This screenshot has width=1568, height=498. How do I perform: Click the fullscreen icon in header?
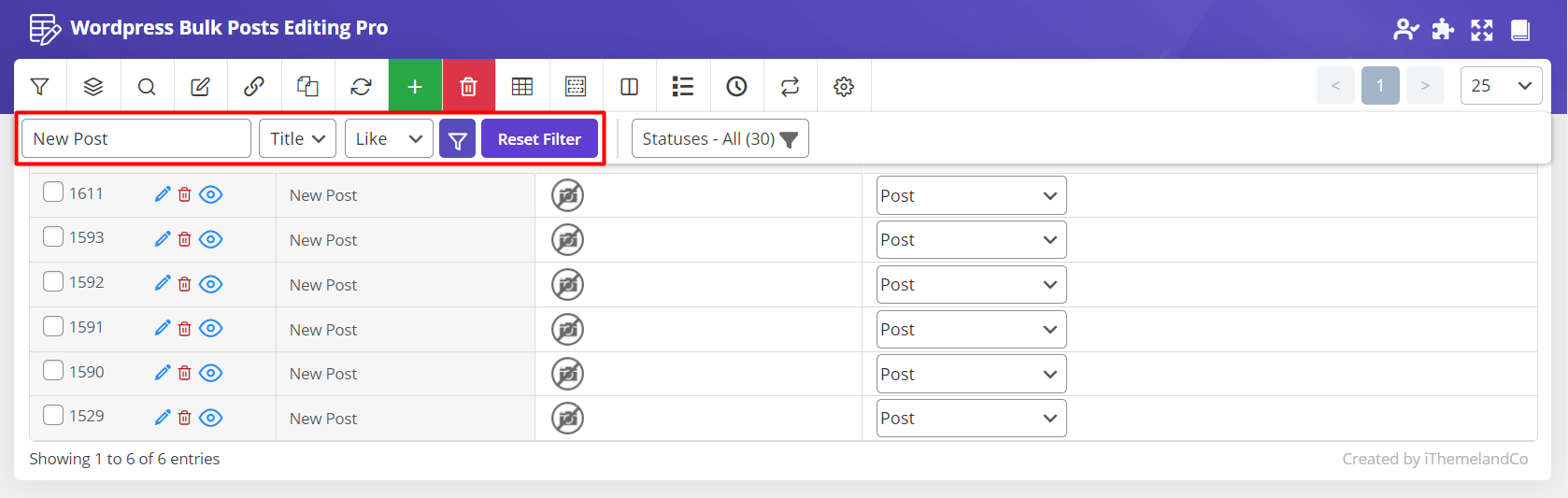pos(1482,30)
